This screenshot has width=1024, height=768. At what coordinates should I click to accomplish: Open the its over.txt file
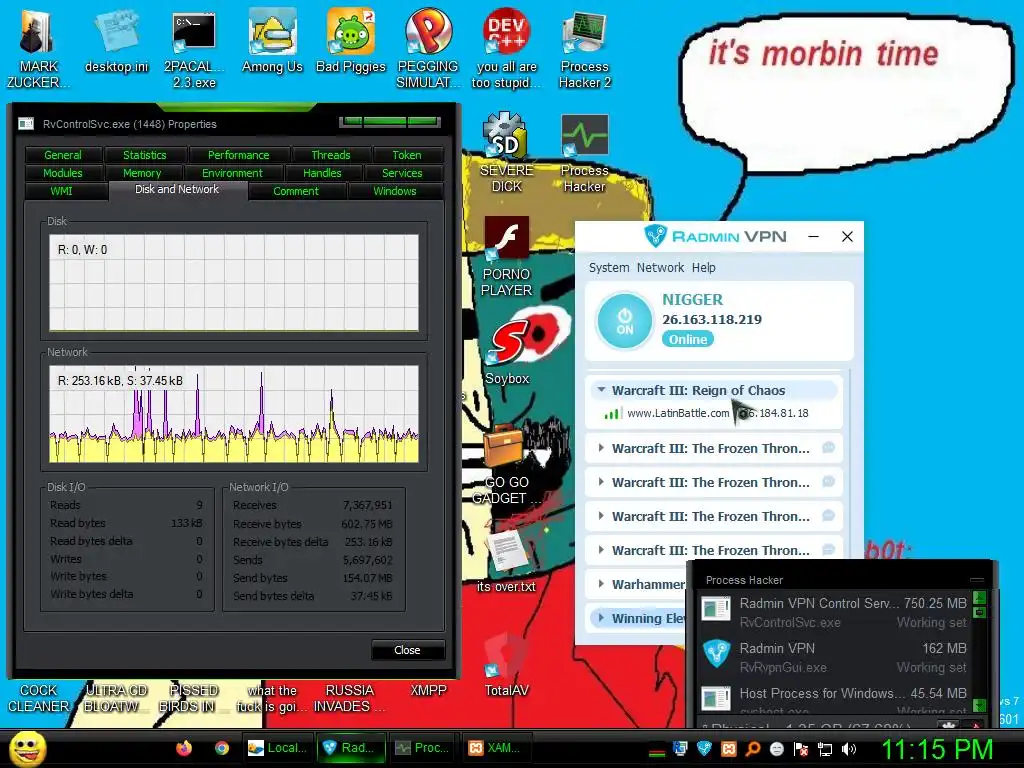(506, 558)
